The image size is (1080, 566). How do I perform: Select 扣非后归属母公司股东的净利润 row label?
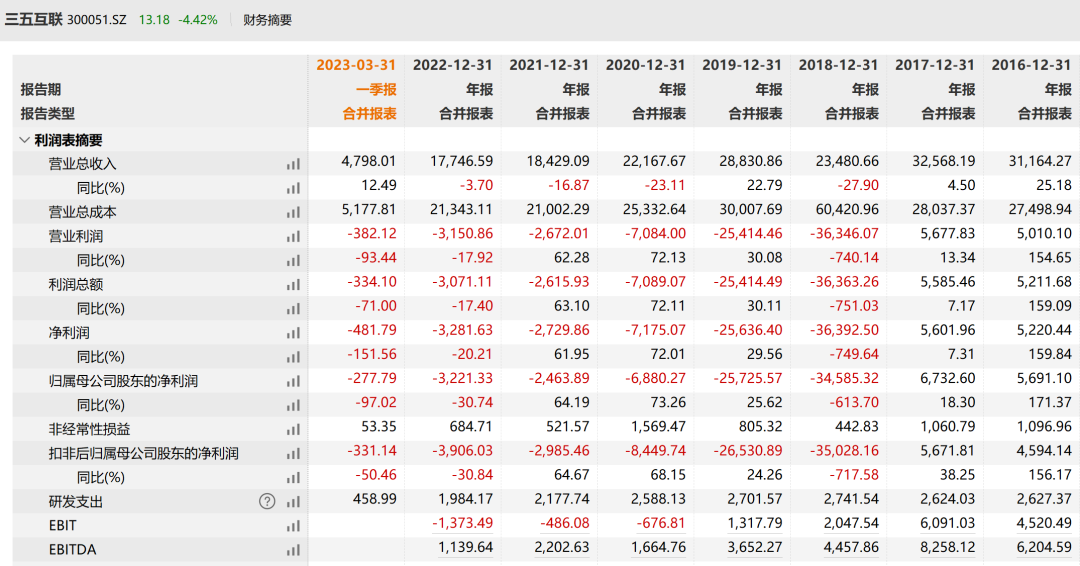(x=143, y=454)
